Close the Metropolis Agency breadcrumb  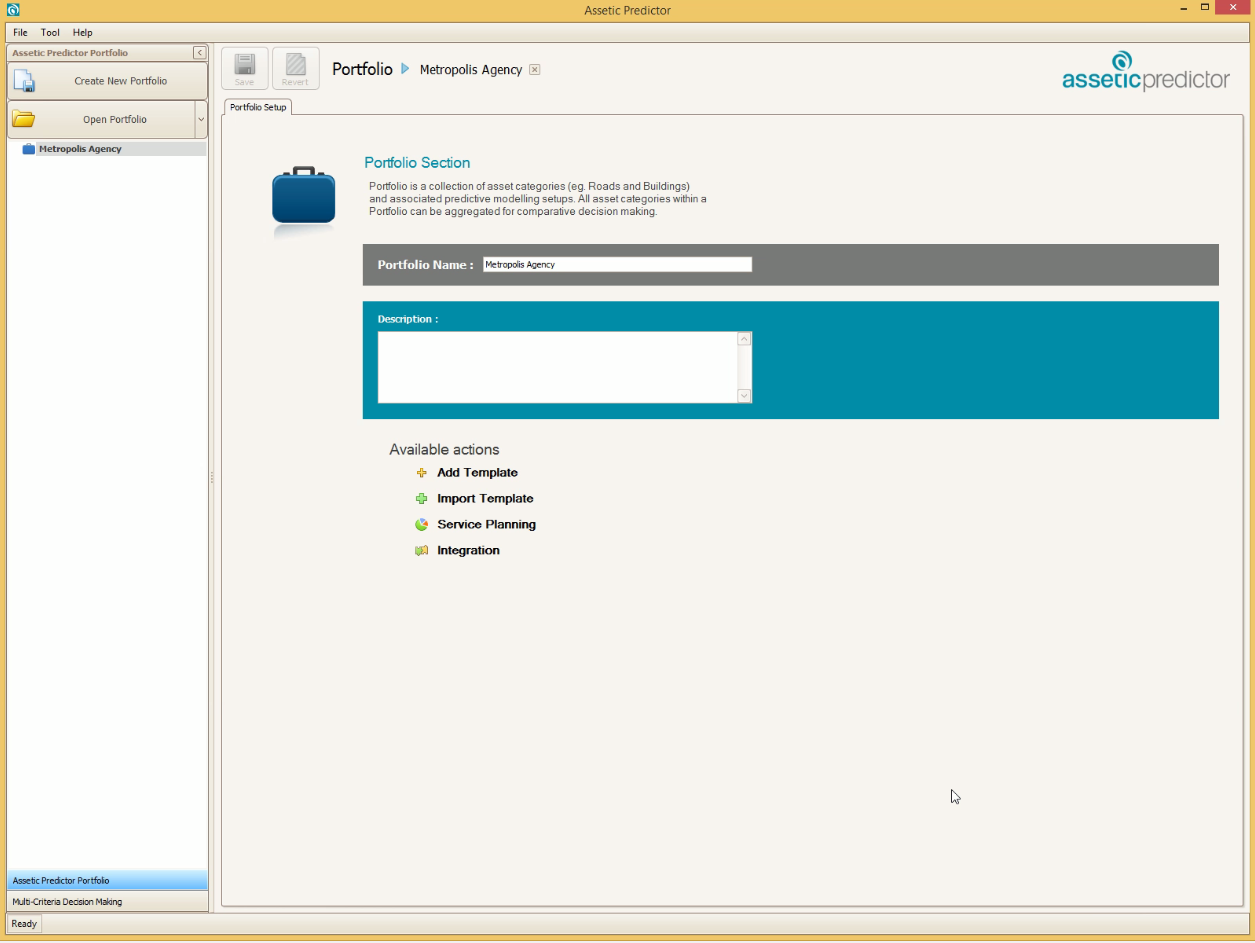535,70
